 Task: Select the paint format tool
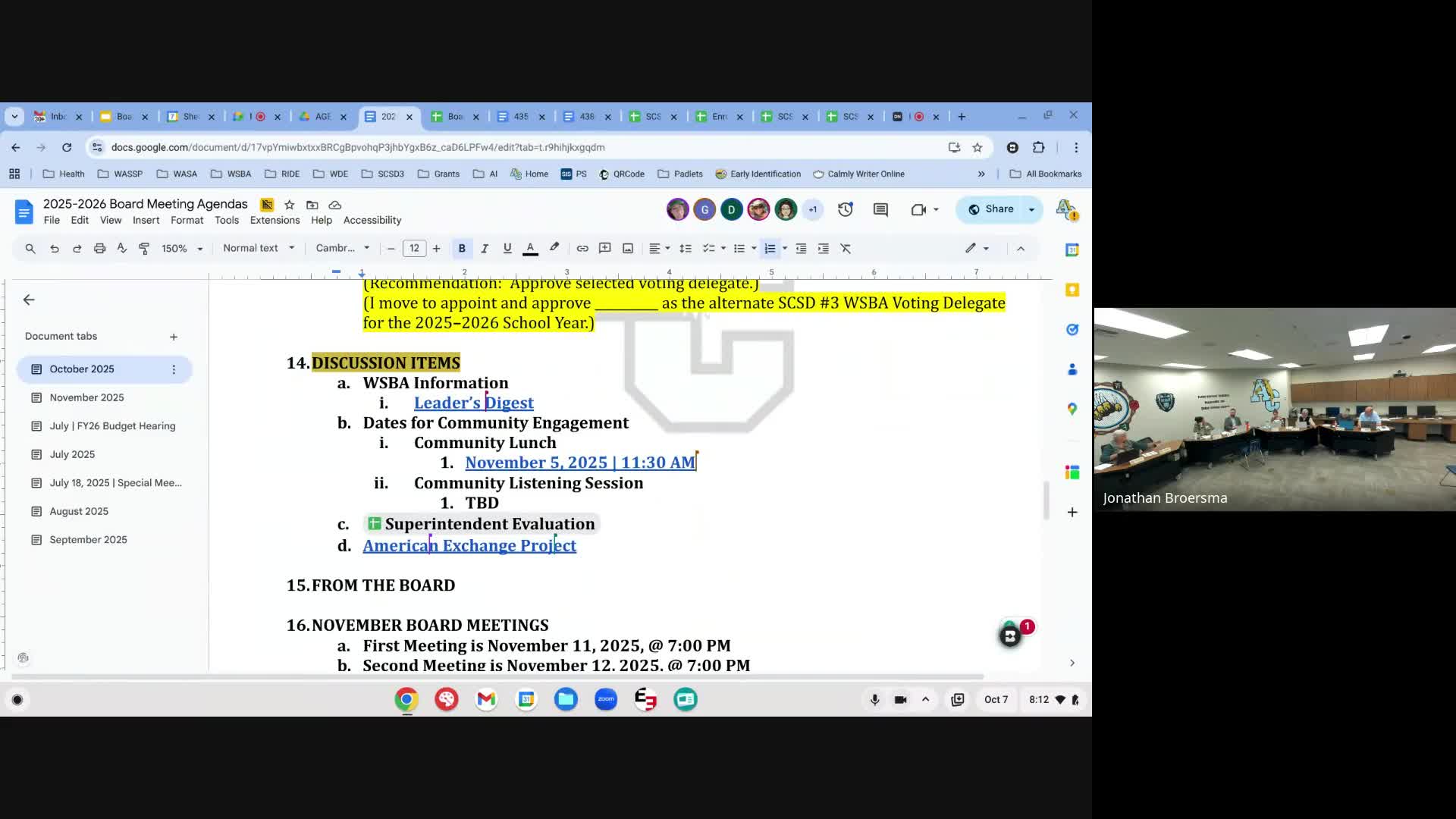(144, 249)
